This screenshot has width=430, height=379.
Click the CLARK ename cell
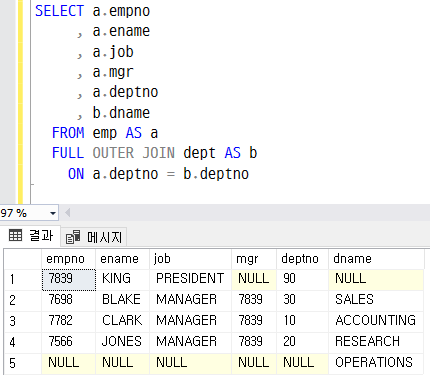[123, 322]
